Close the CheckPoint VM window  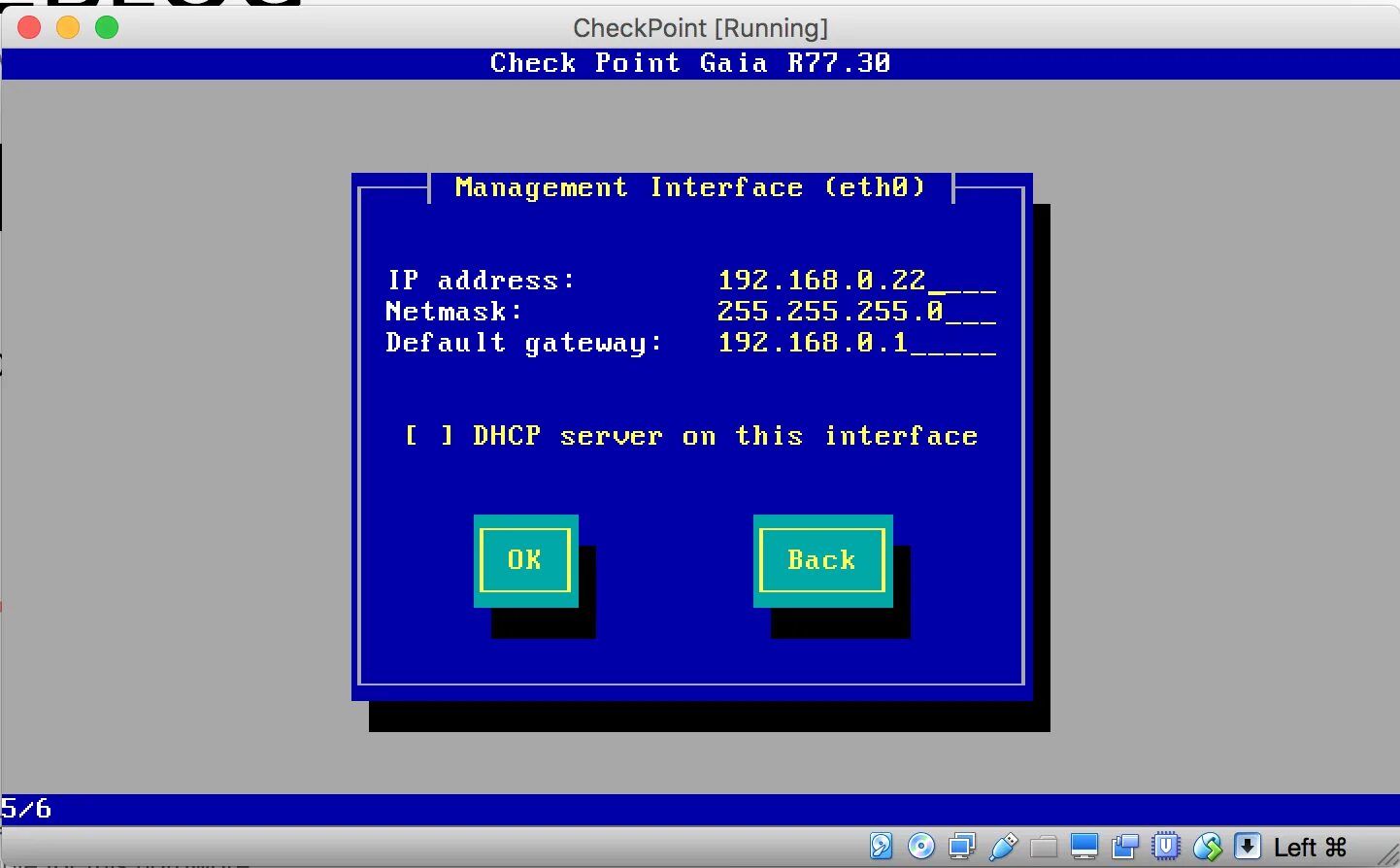click(29, 27)
